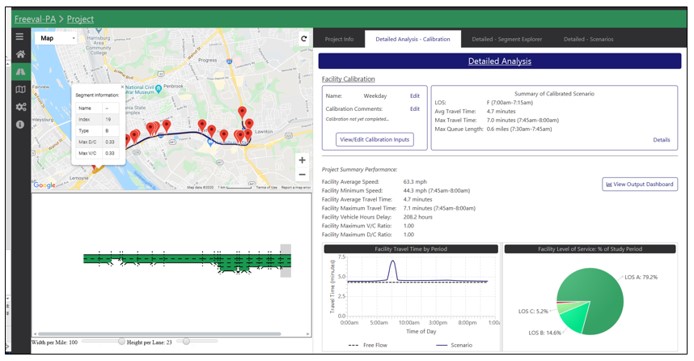Image resolution: width=694 pixels, height=361 pixels.
Task: Click the highlighted gray segment in lane diagram
Action: pyautogui.click(x=286, y=261)
